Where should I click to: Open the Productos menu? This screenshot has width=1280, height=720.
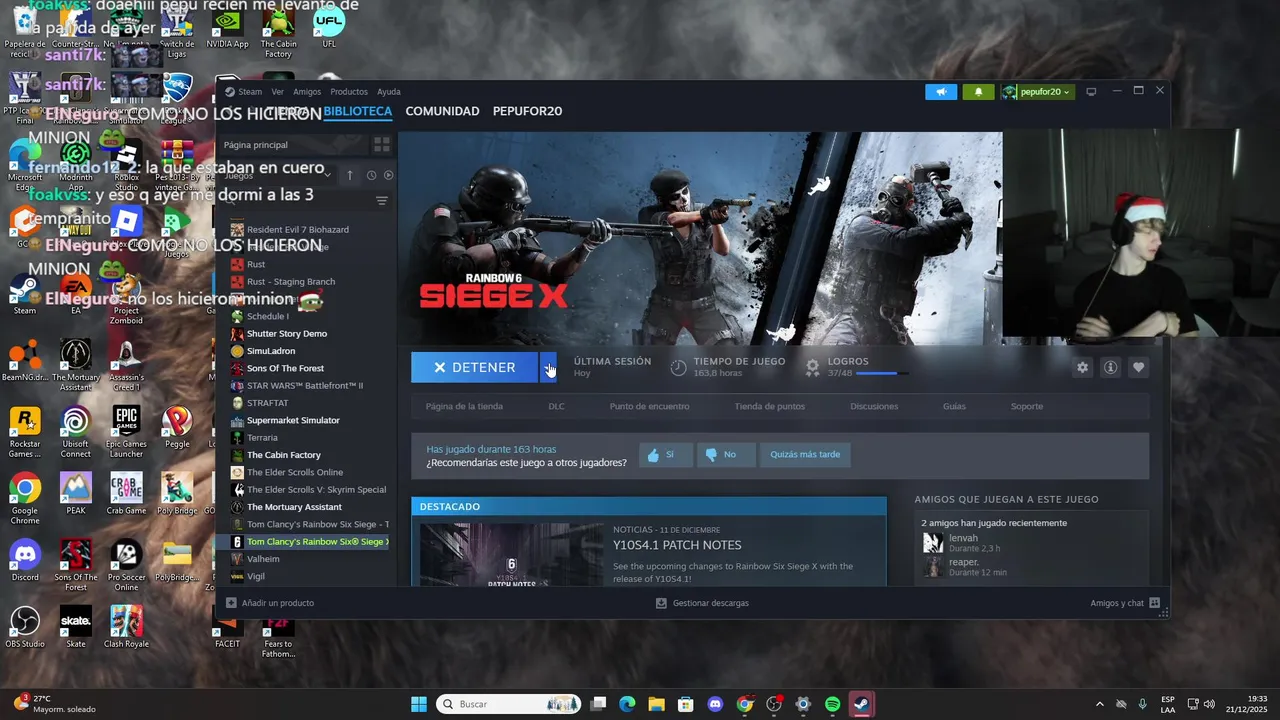tap(349, 92)
